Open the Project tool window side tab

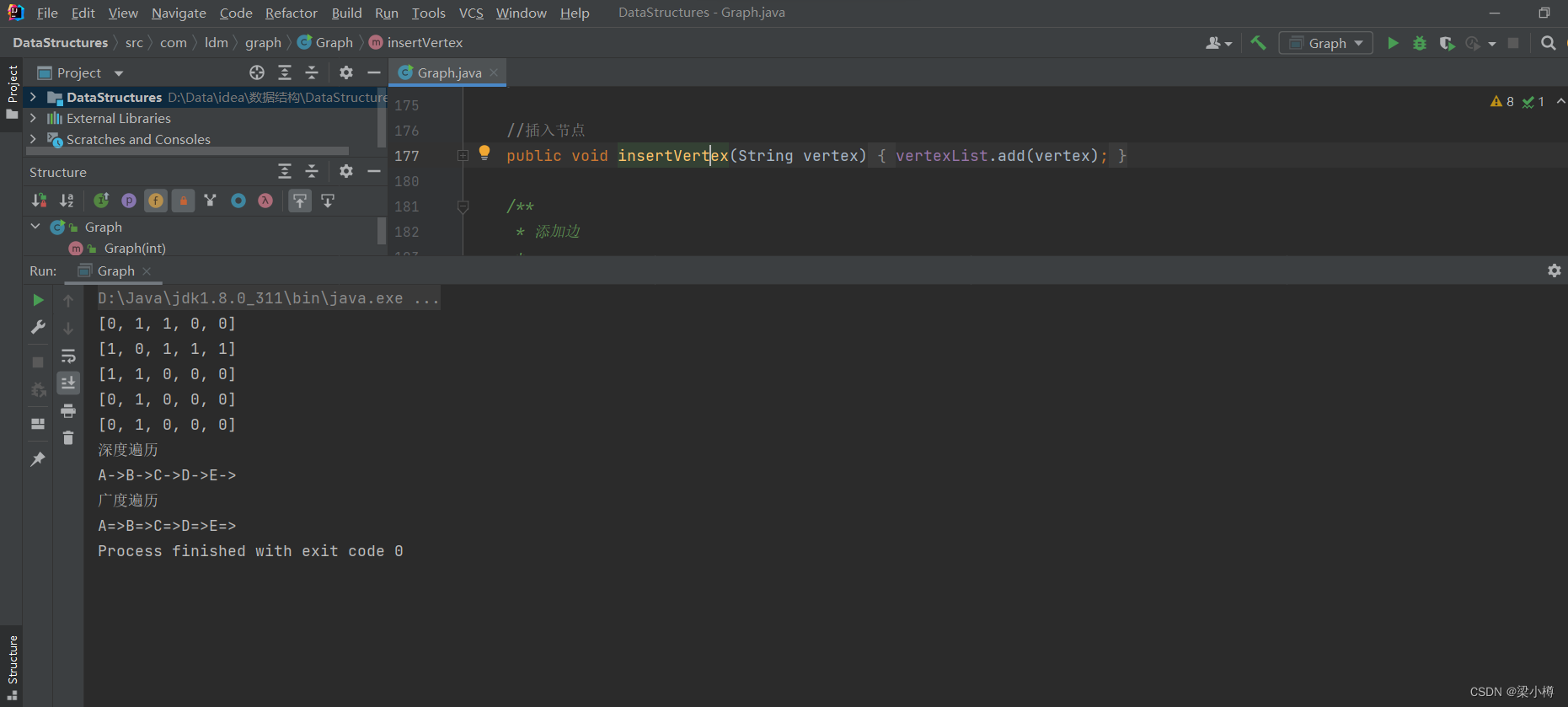(x=12, y=91)
